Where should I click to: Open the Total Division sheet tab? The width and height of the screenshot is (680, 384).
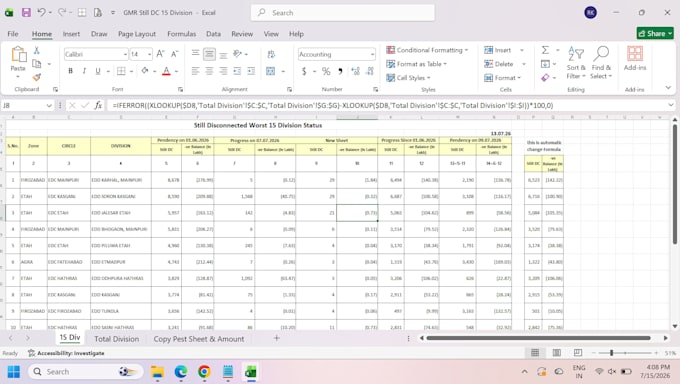tap(117, 339)
